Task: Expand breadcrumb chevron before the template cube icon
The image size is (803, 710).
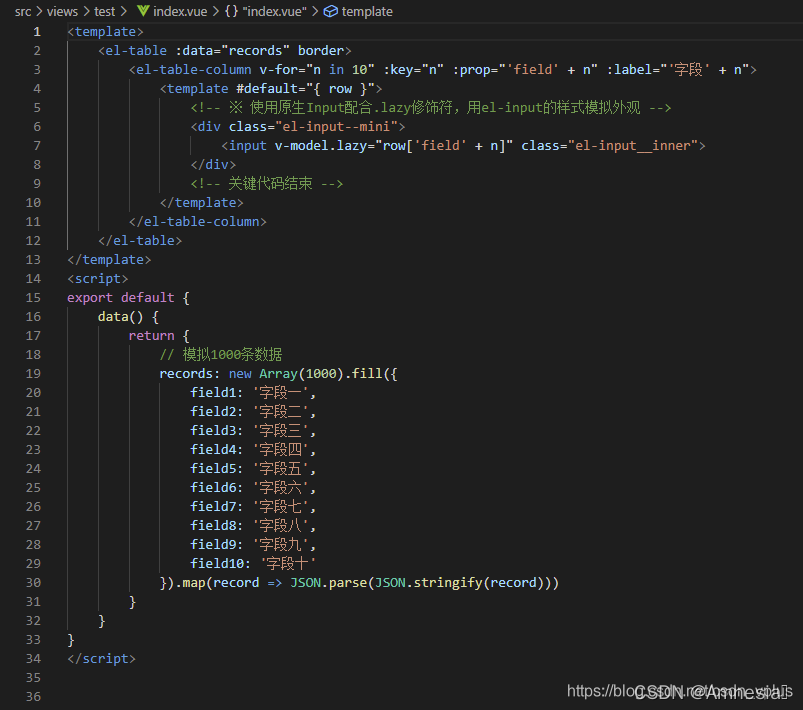Action: pyautogui.click(x=315, y=11)
